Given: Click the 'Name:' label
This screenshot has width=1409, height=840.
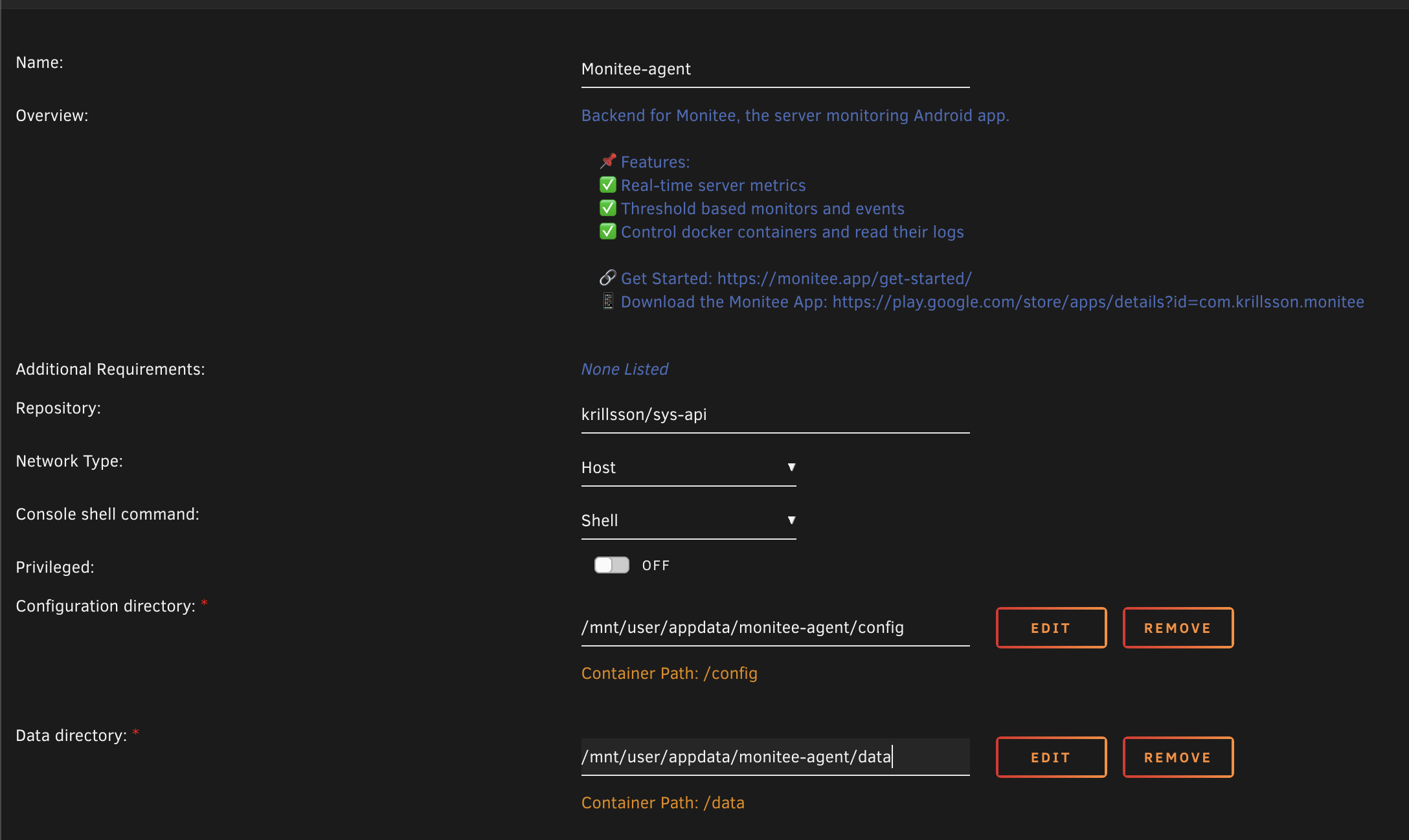Looking at the screenshot, I should pos(39,63).
